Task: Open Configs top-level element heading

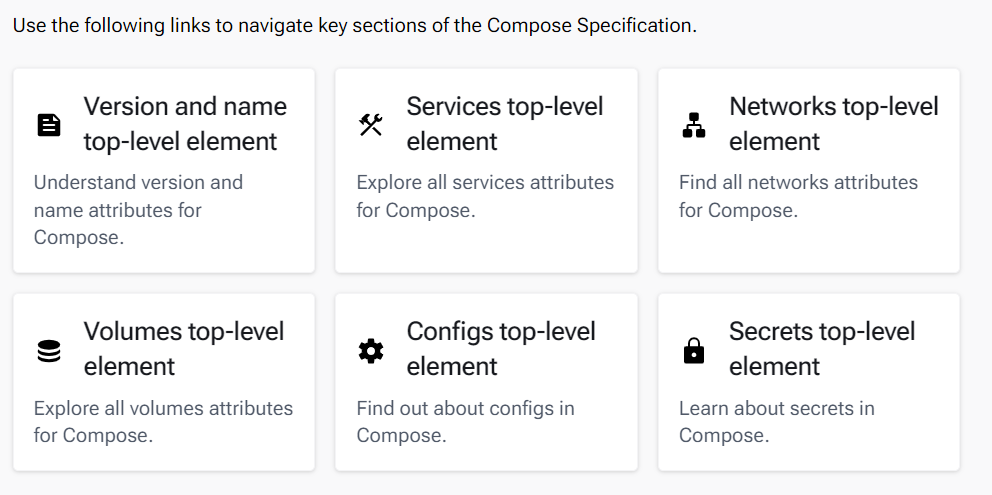Action: pyautogui.click(x=500, y=348)
